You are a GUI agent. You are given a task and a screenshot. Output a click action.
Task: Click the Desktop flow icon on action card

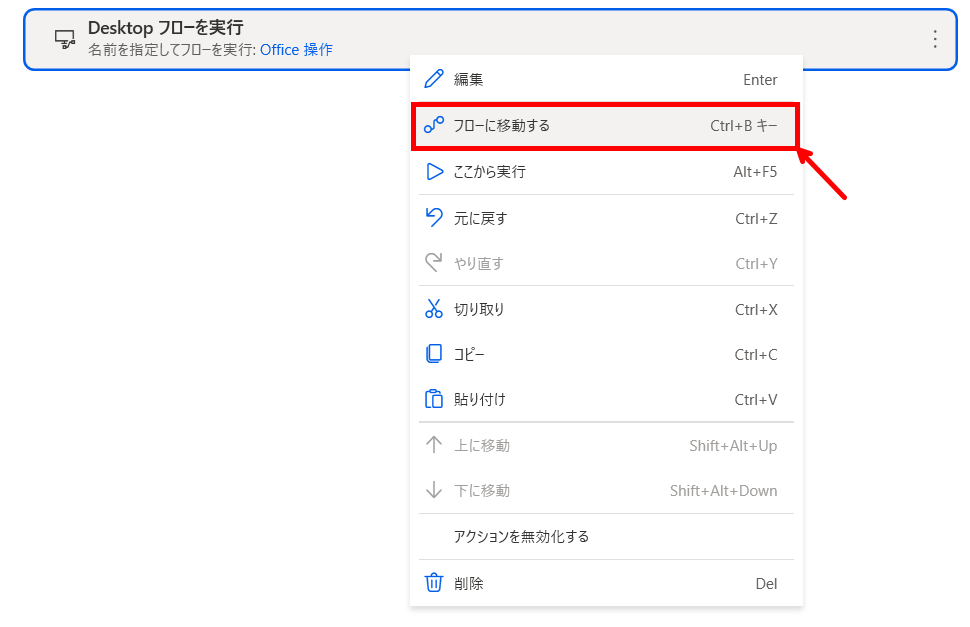tap(65, 38)
